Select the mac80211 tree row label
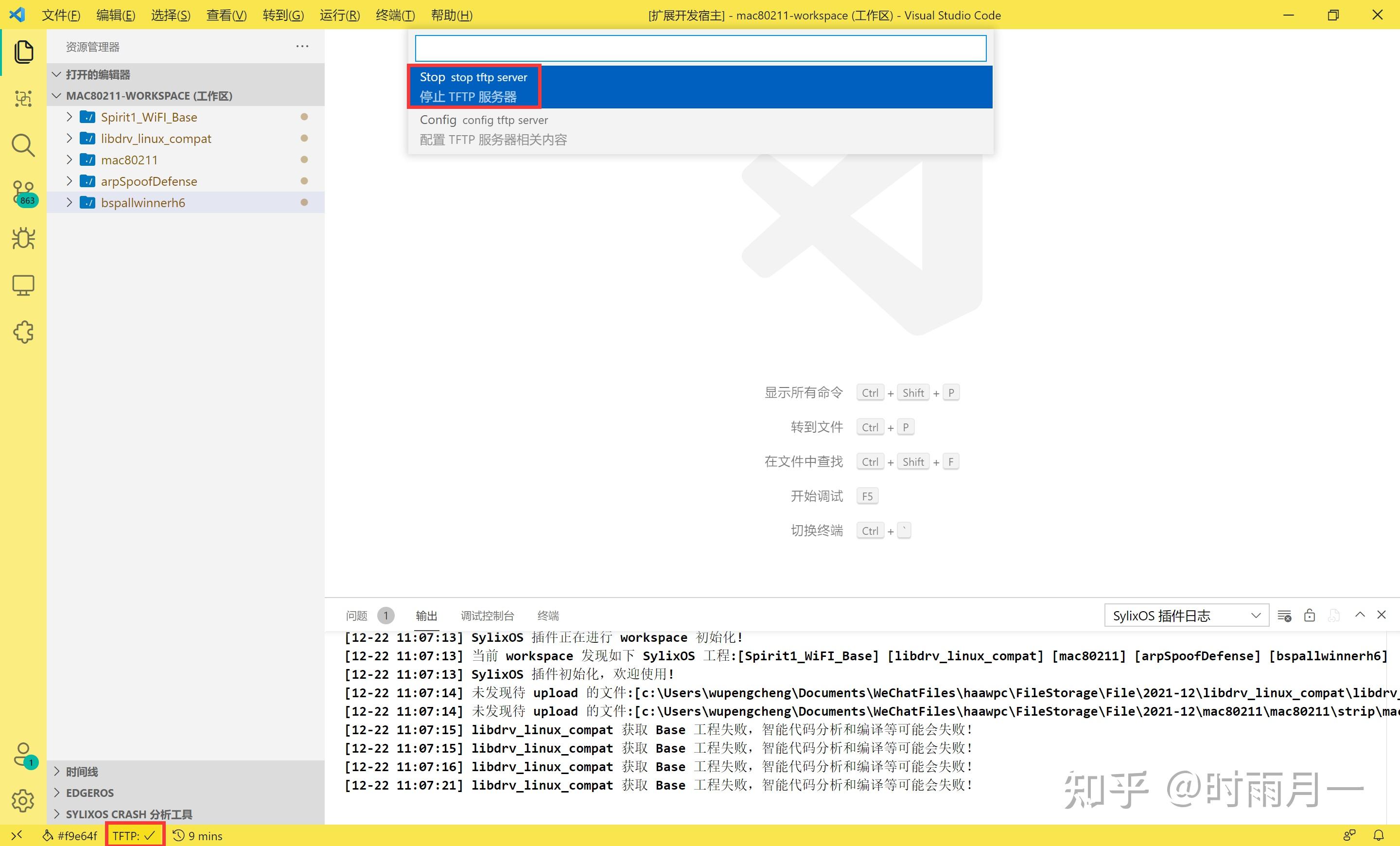This screenshot has width=1400, height=846. point(129,159)
